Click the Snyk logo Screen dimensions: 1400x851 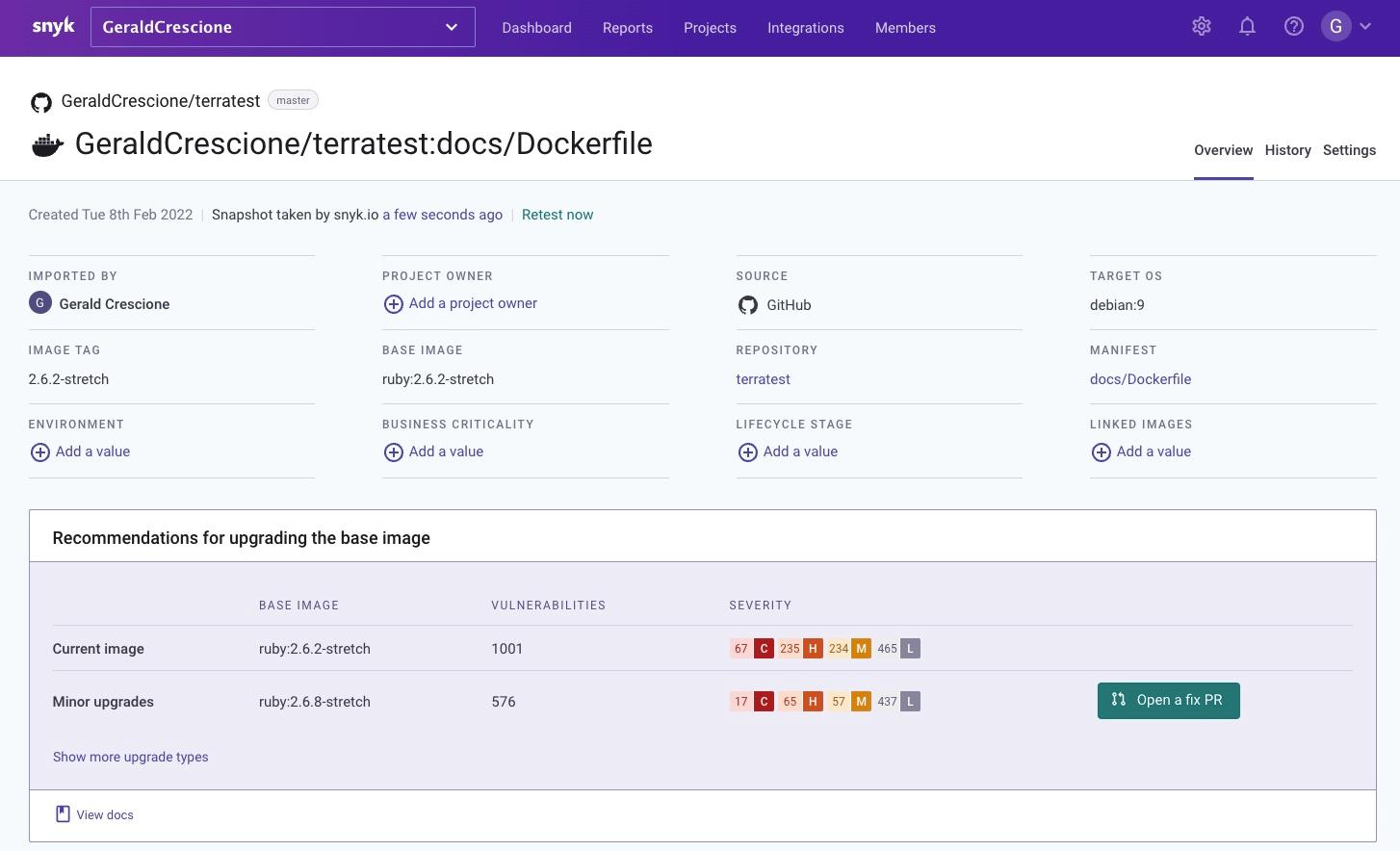(53, 27)
